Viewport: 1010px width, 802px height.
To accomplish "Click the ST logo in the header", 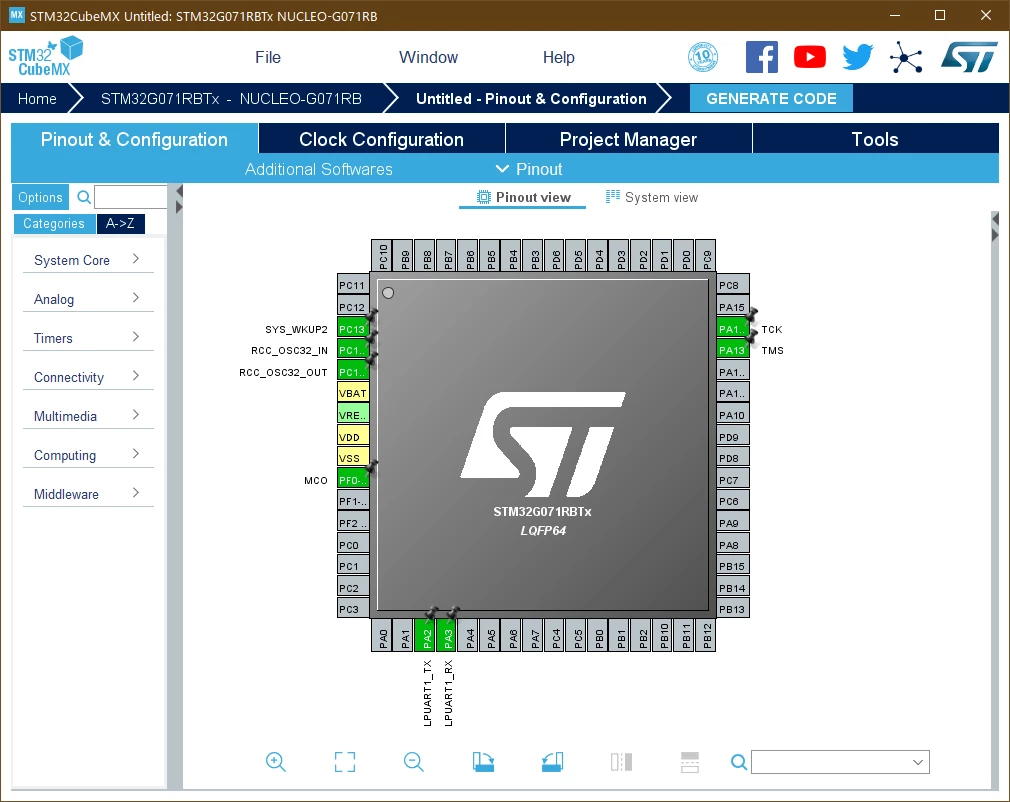I will [x=969, y=57].
